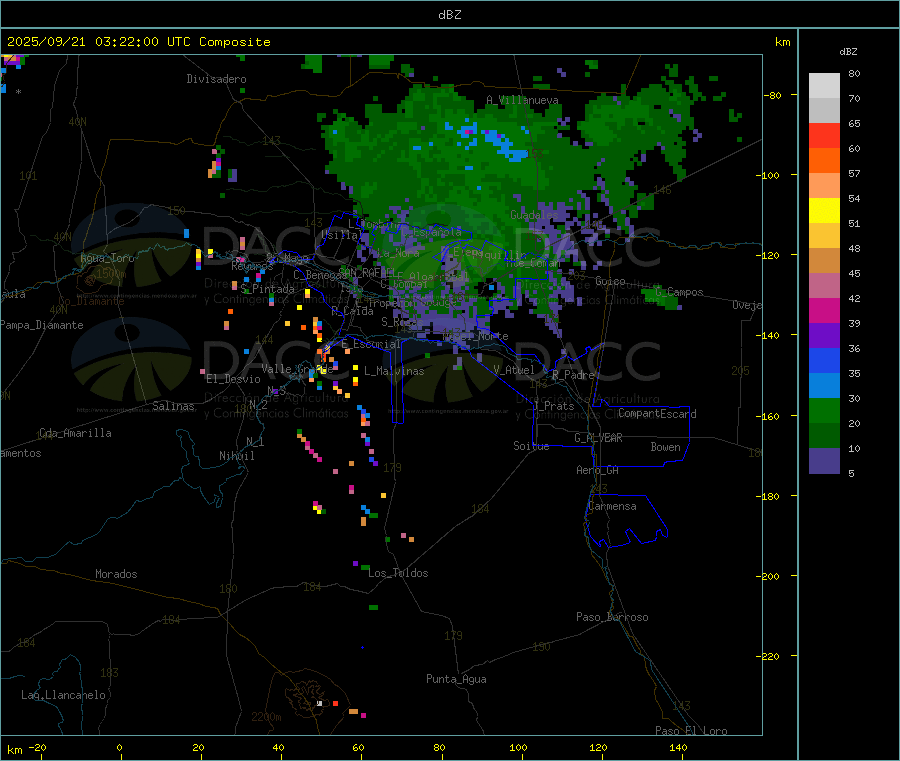Select the magenta 39-42 dBZ legend swatch
Viewport: 900px width, 761px height.
click(x=824, y=310)
